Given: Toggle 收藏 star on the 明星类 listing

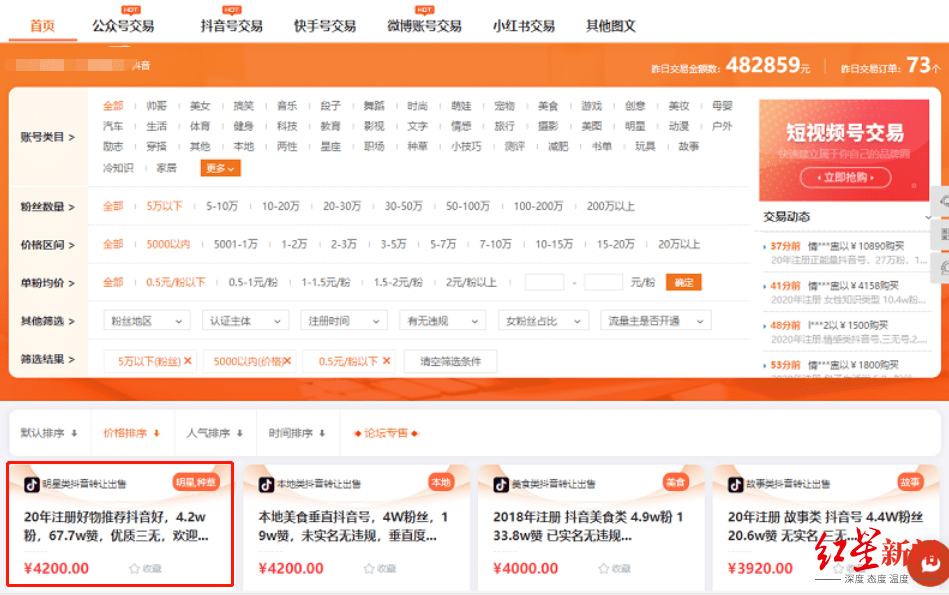Looking at the screenshot, I should [x=135, y=568].
